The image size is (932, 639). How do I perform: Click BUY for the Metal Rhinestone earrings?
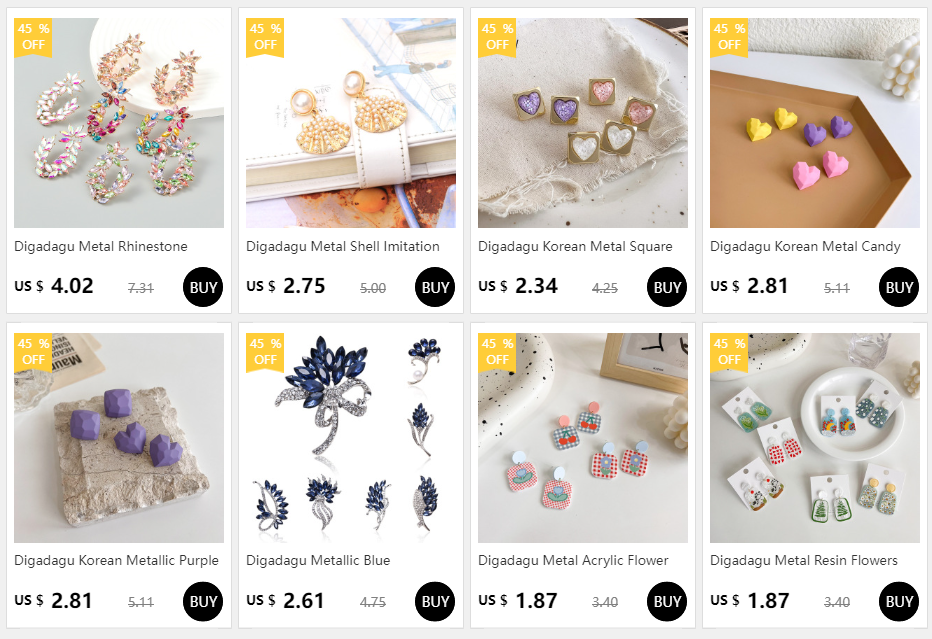coord(203,287)
